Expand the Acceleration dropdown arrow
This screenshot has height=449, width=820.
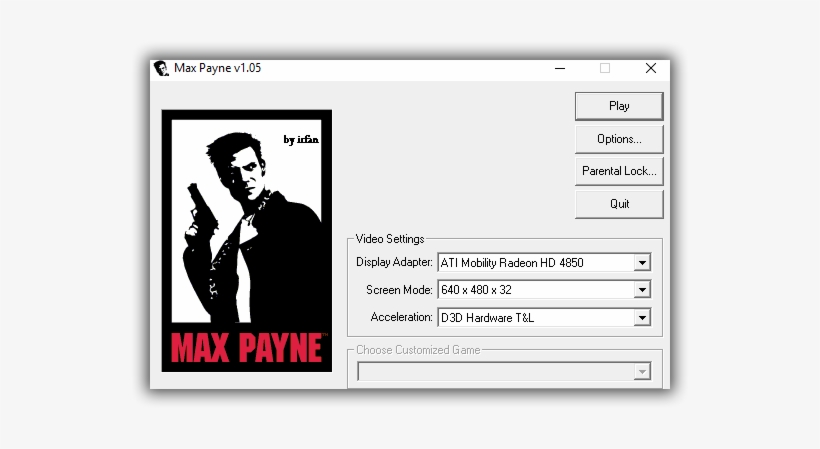pyautogui.click(x=642, y=317)
